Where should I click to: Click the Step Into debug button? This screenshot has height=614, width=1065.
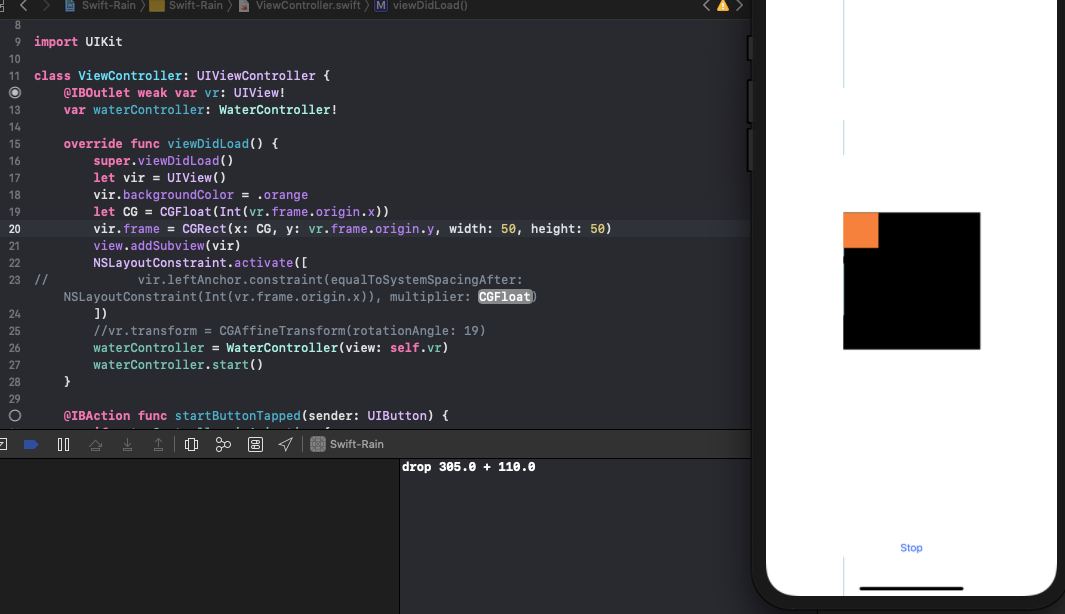[x=127, y=444]
